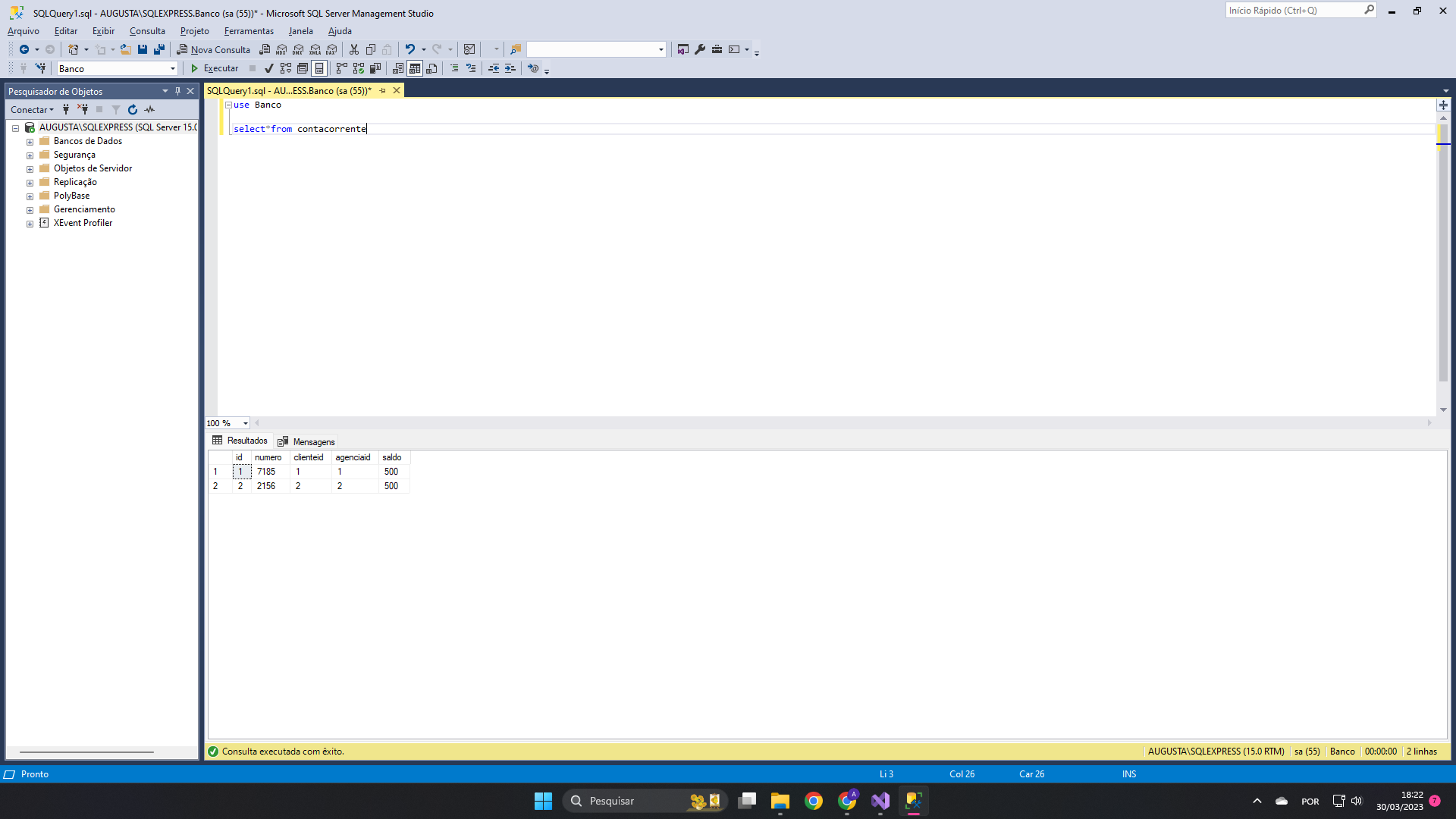The width and height of the screenshot is (1456, 819).
Task: Select the XEvent Profiler tree item
Action: [x=83, y=223]
